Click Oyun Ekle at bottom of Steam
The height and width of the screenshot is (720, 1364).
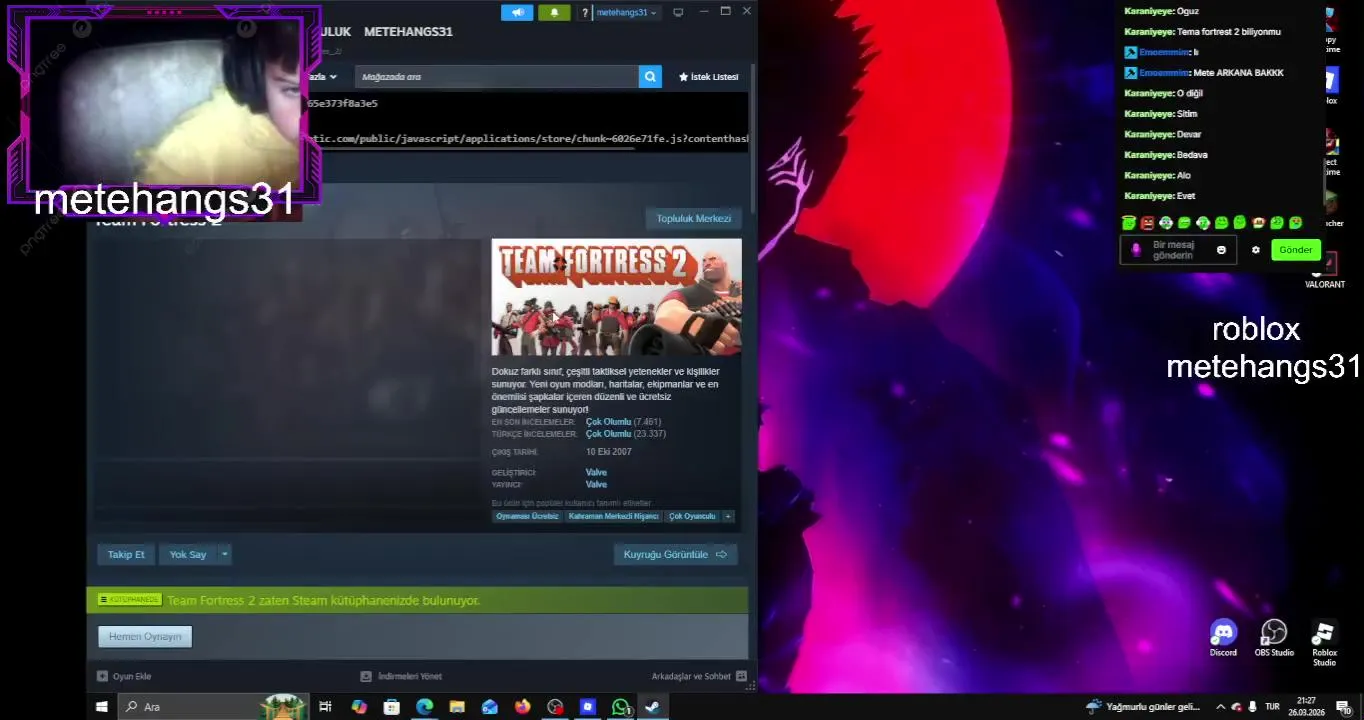pyautogui.click(x=124, y=676)
